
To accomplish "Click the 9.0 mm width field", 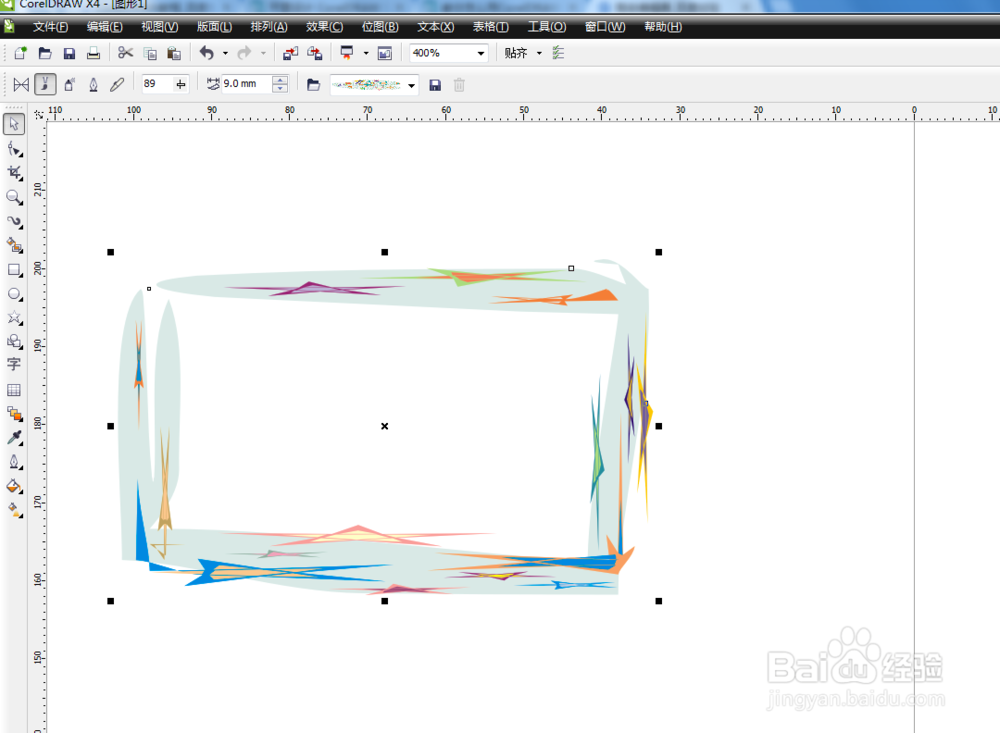I will pyautogui.click(x=246, y=84).
